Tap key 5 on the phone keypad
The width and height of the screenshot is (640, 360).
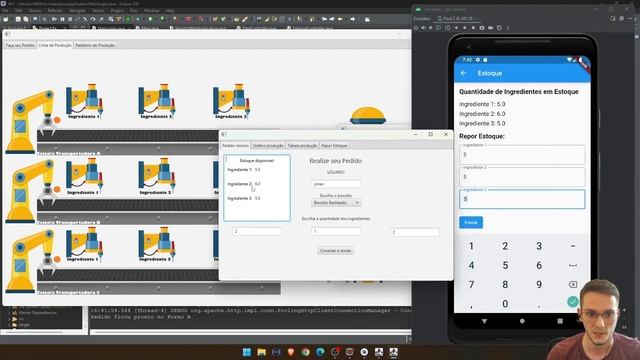(x=505, y=265)
